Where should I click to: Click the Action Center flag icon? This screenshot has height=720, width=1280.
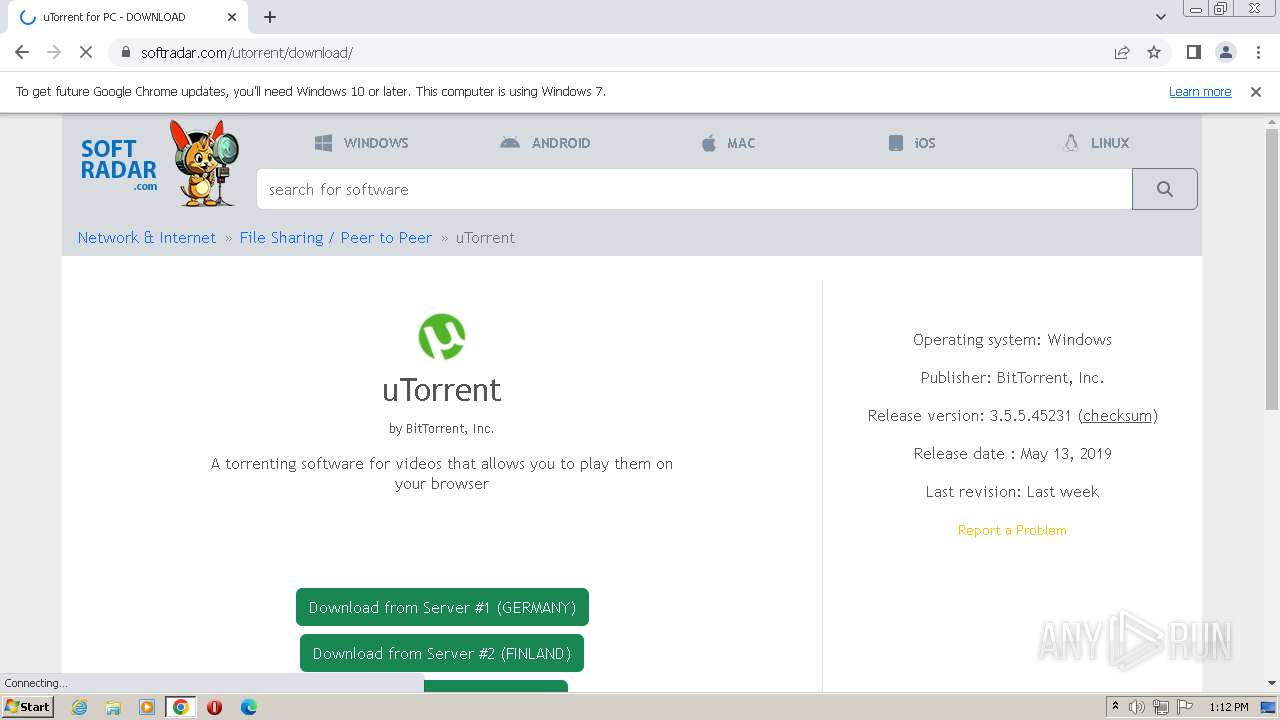[x=1184, y=707]
